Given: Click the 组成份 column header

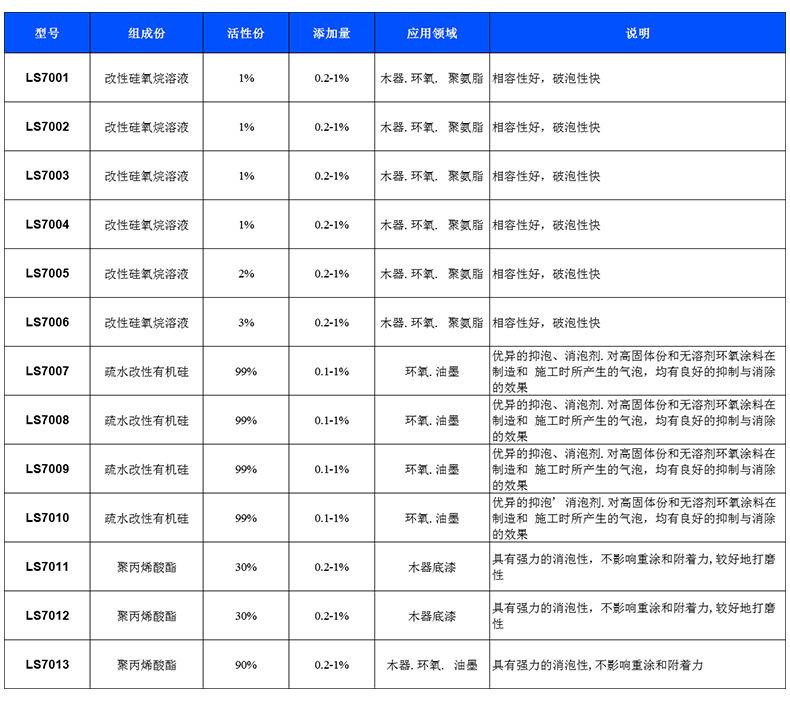Looking at the screenshot, I should point(147,33).
